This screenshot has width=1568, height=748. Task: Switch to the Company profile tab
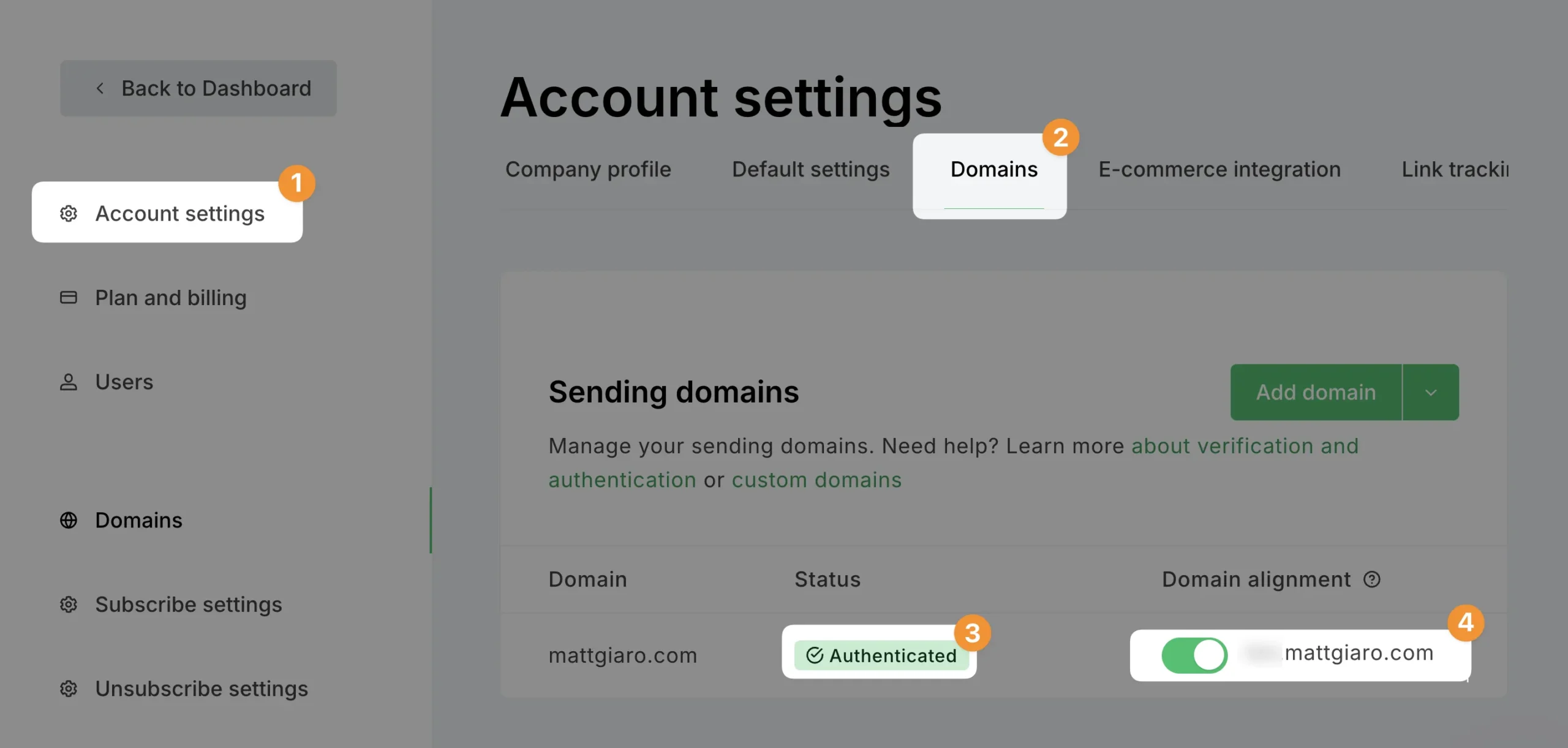tap(588, 170)
